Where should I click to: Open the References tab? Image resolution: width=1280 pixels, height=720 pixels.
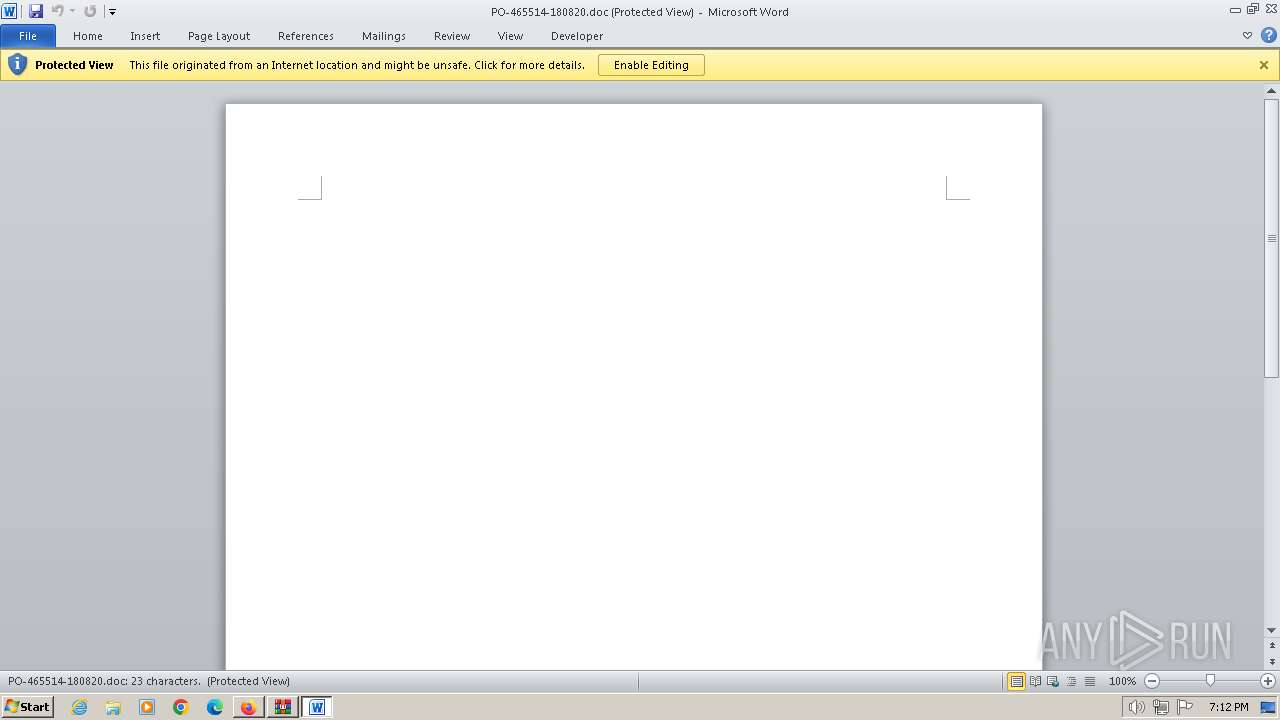point(306,36)
